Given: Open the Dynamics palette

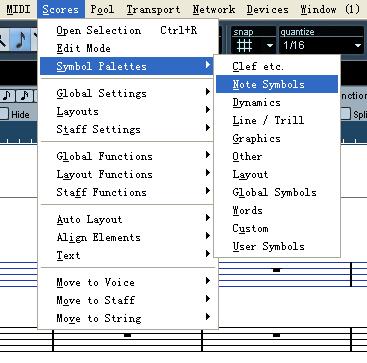Looking at the screenshot, I should 277,102.
